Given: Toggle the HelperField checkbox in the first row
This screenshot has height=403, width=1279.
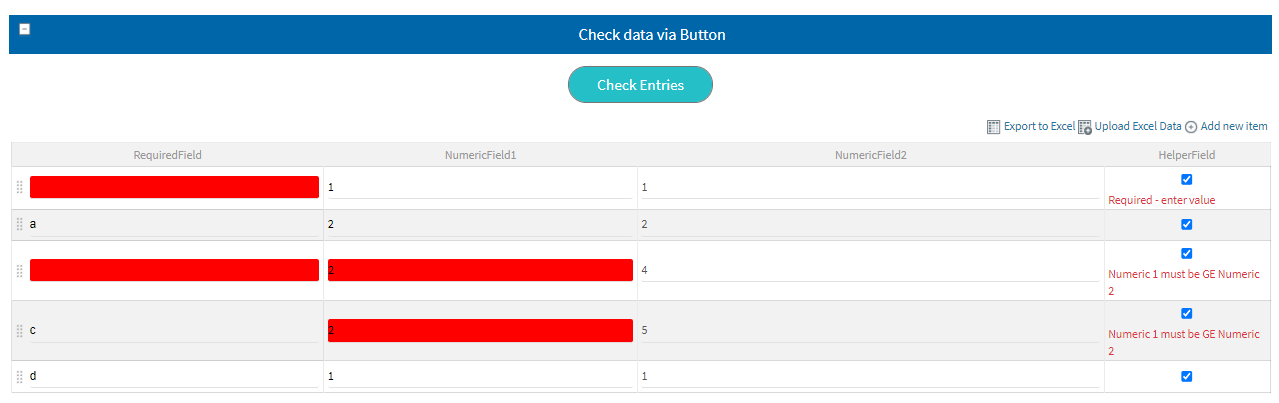Looking at the screenshot, I should (x=1187, y=179).
